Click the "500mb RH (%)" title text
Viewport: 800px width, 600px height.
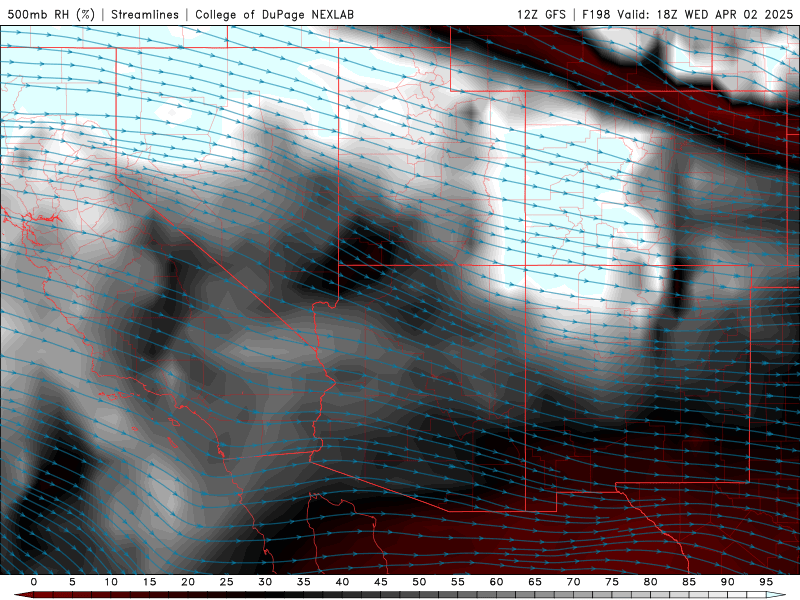[x=51, y=14]
